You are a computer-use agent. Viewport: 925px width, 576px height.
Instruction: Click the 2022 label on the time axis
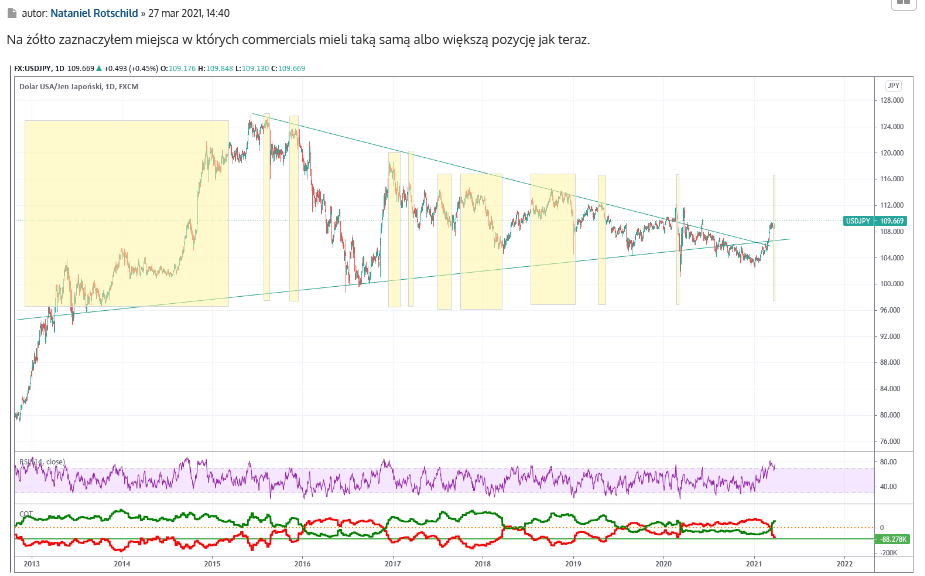(x=843, y=564)
